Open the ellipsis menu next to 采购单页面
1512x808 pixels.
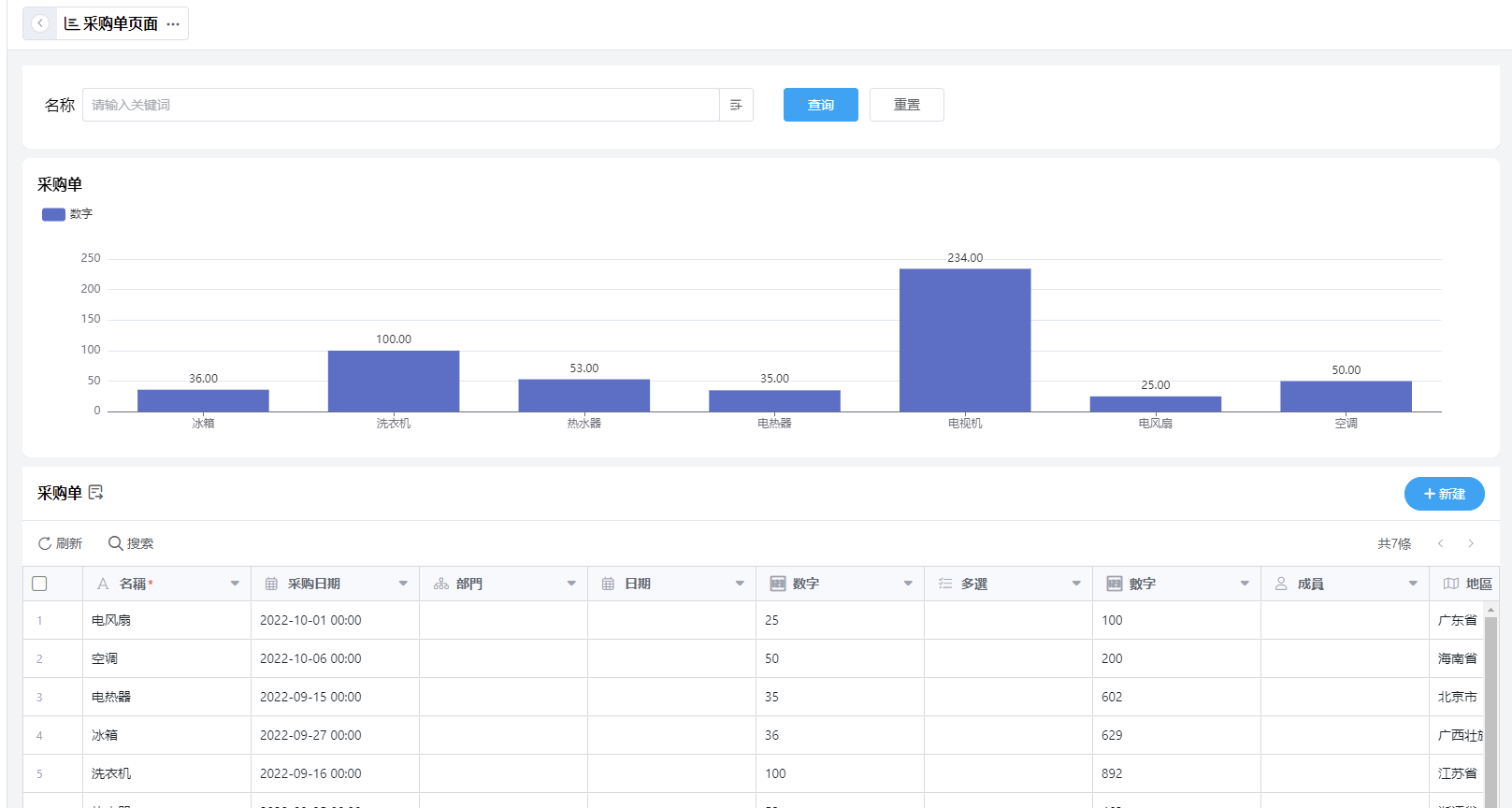173,24
